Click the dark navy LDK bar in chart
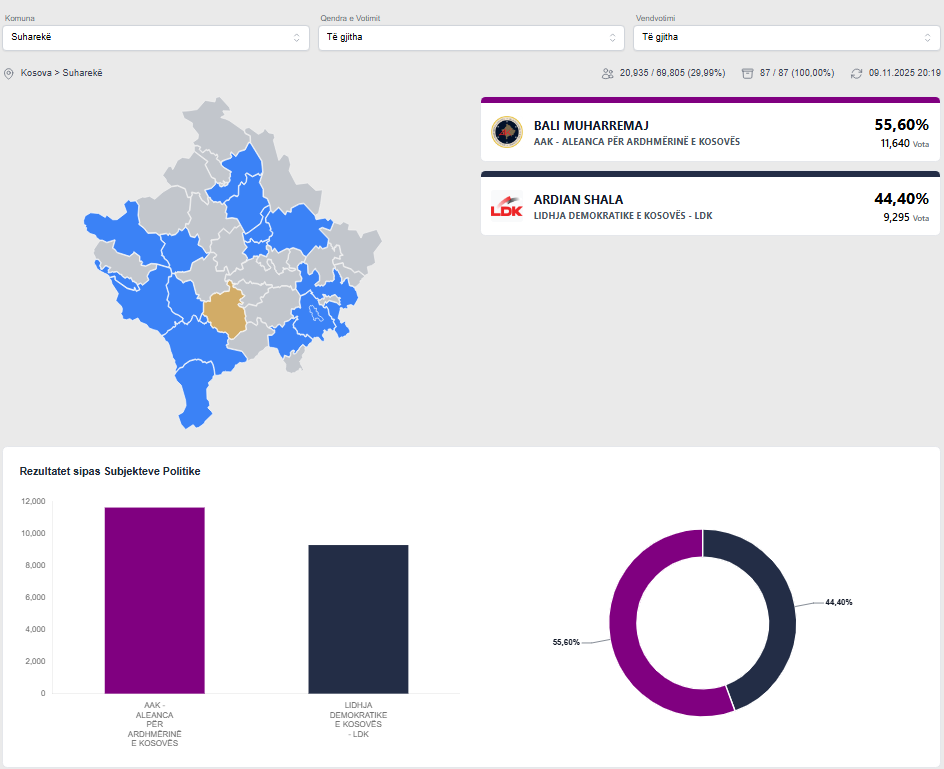The height and width of the screenshot is (769, 944). click(358, 618)
